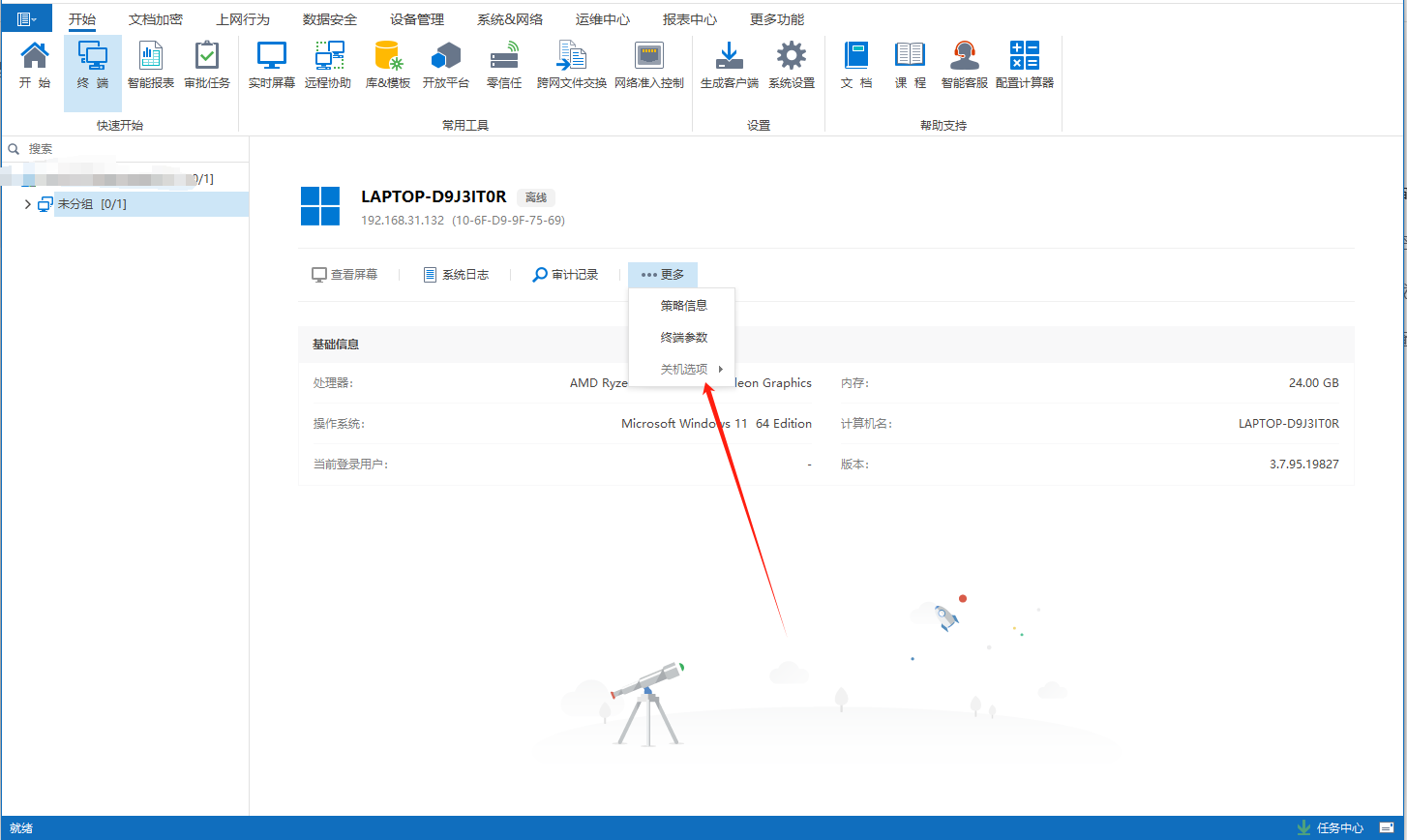1407x840 pixels.
Task: Choose 终端参数 from the dropdown menu
Action: tap(682, 338)
